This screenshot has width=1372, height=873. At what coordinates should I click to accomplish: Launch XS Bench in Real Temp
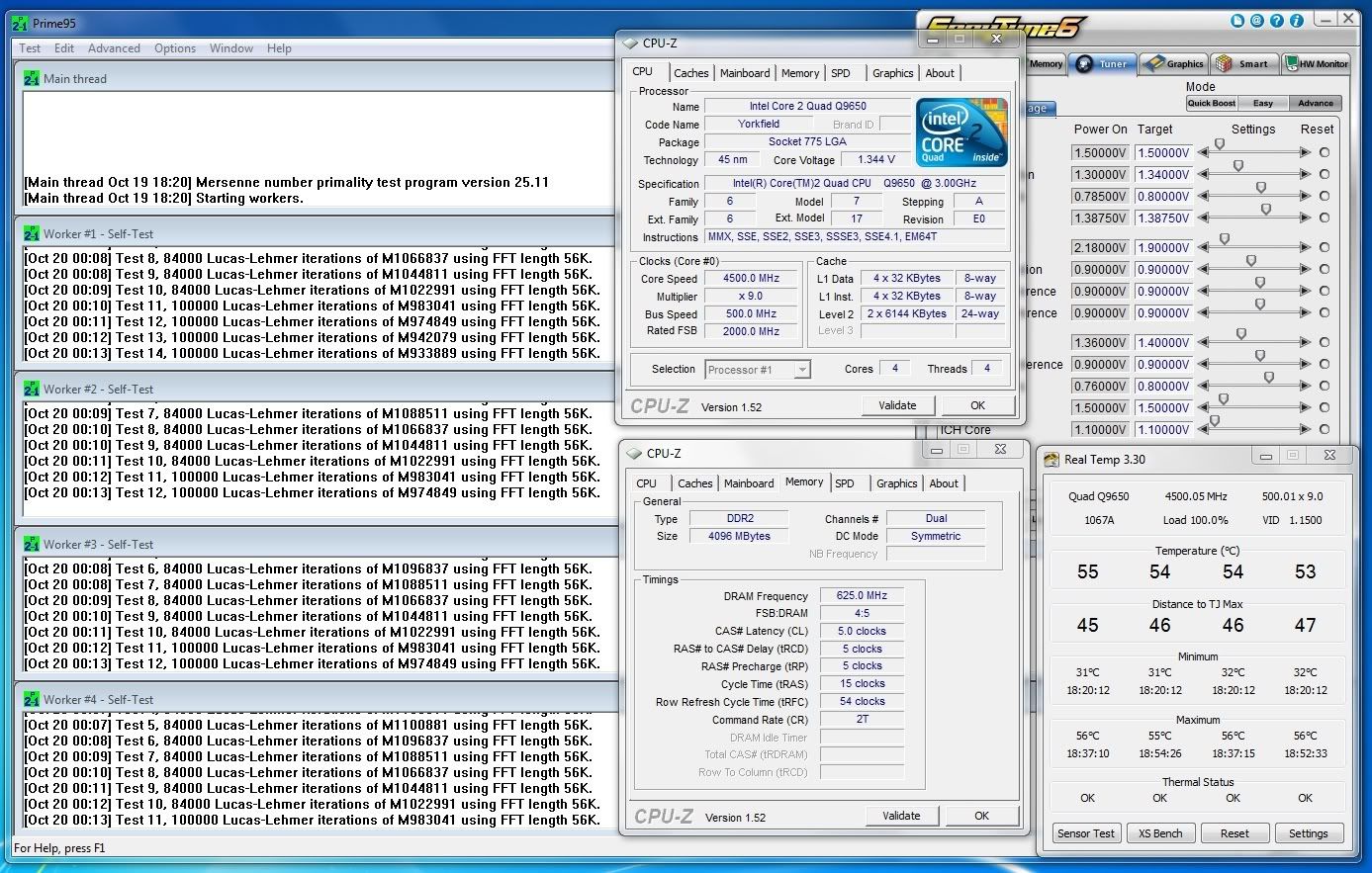[x=1160, y=833]
